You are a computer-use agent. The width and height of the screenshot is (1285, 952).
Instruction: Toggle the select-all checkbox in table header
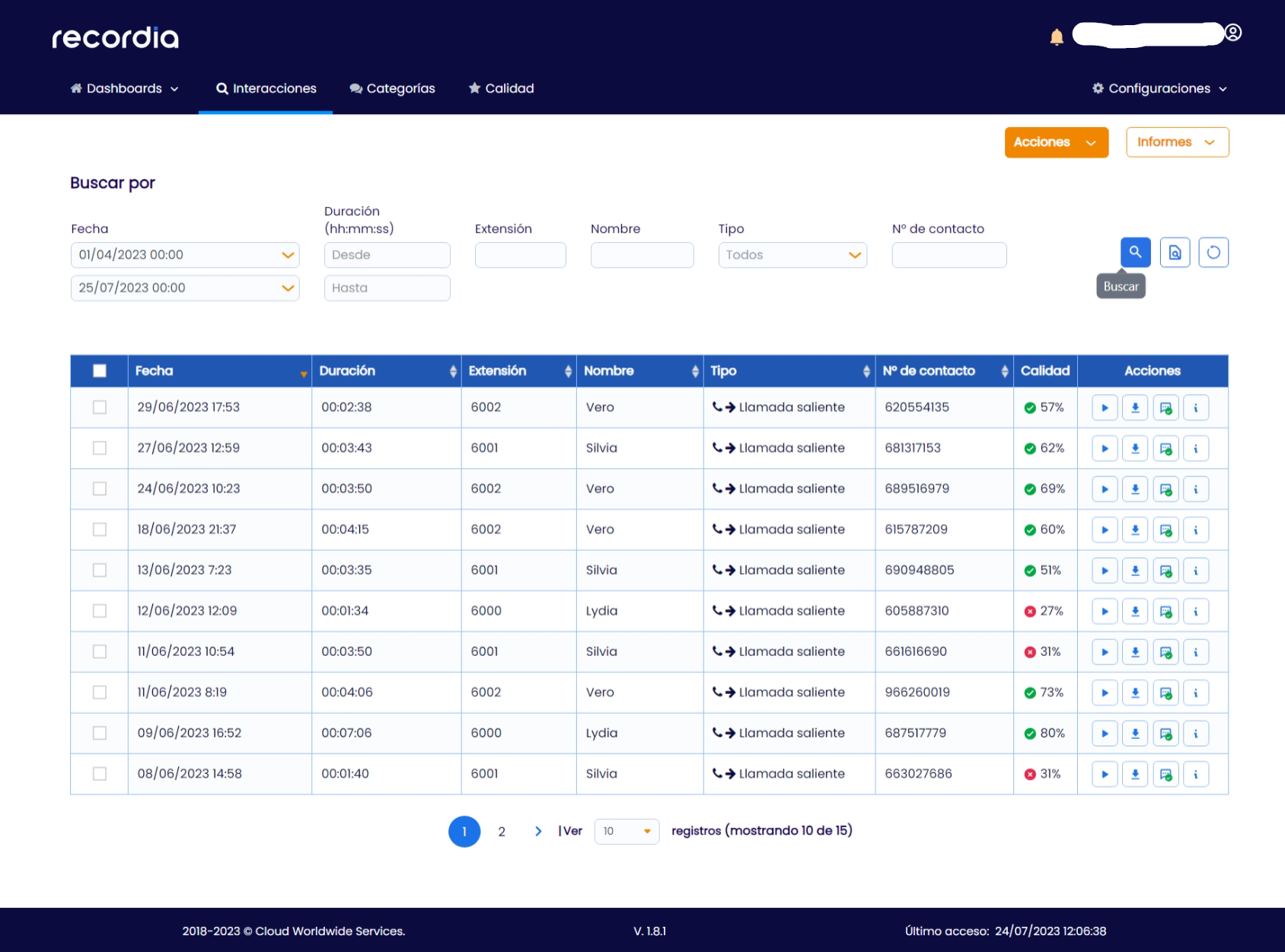[x=100, y=371]
